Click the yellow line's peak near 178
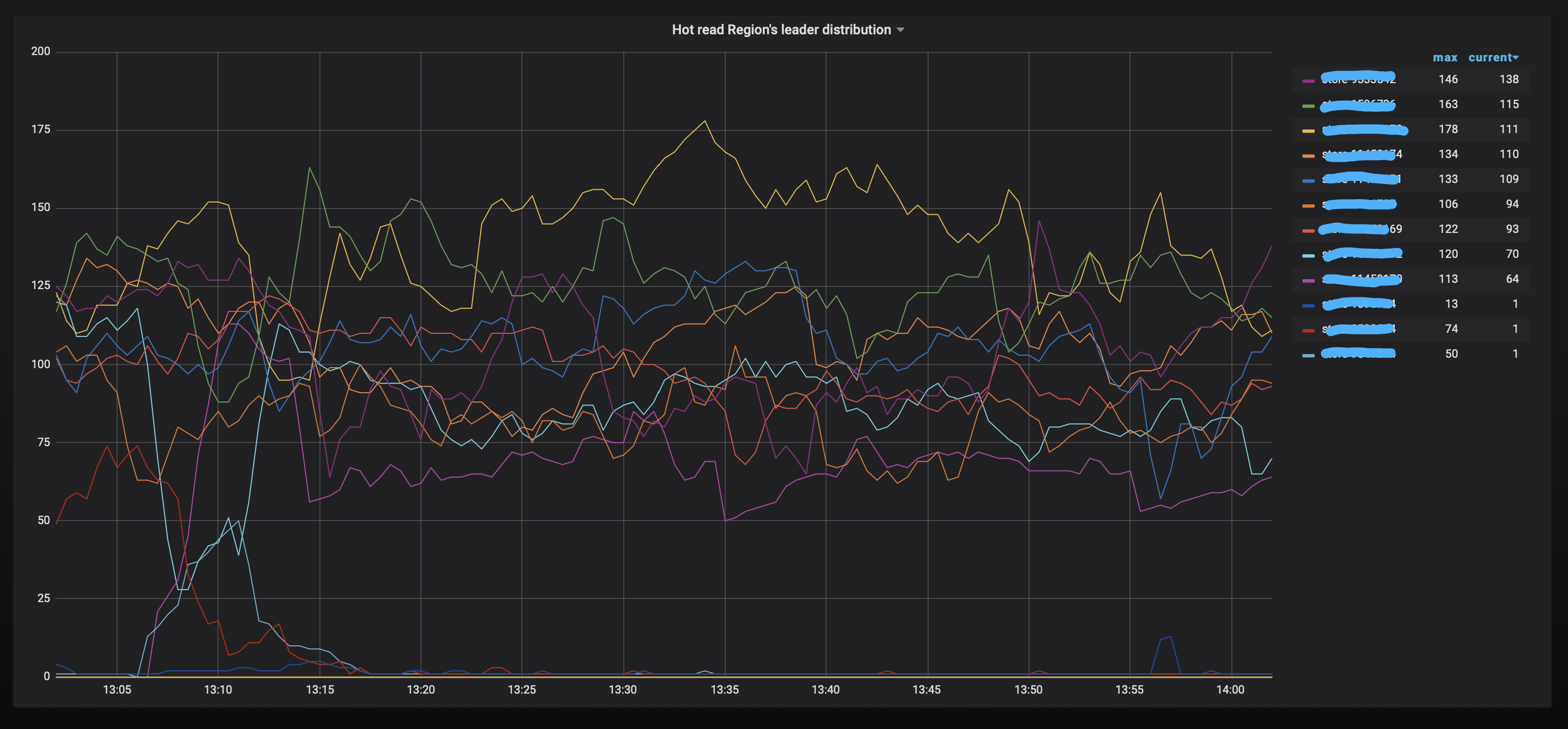The image size is (1568, 729). (x=705, y=121)
